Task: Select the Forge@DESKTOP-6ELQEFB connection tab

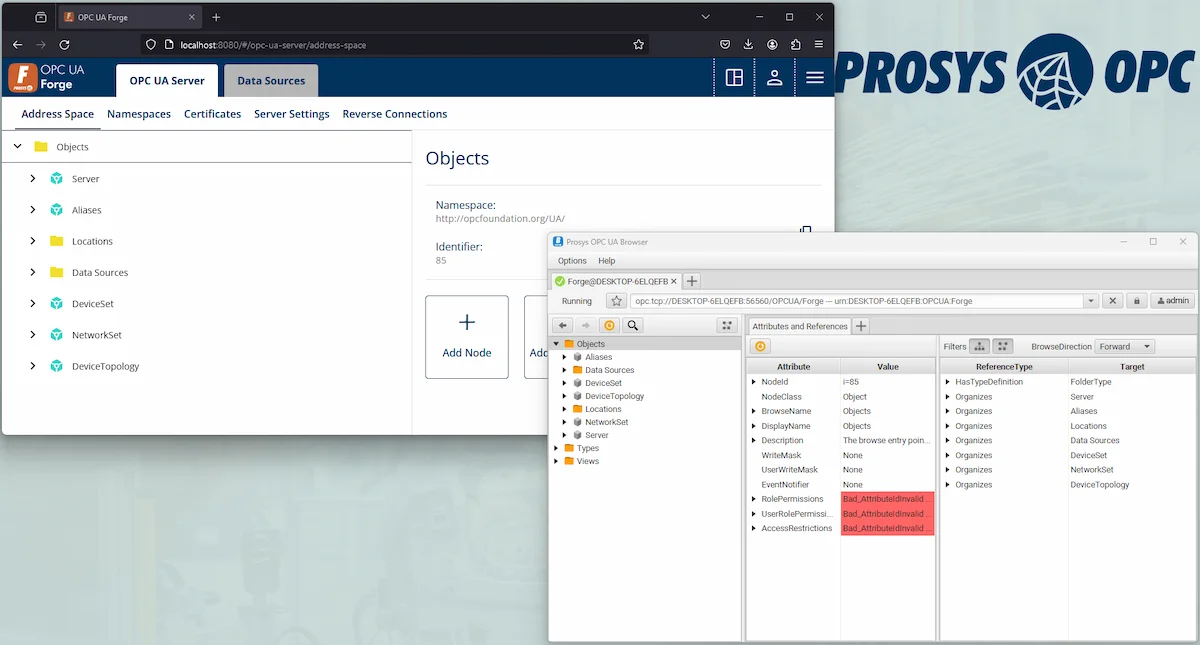Action: click(x=616, y=281)
